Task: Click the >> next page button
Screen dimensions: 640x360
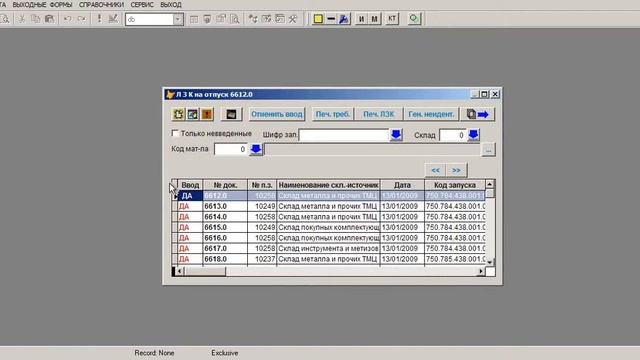Action: tap(456, 170)
